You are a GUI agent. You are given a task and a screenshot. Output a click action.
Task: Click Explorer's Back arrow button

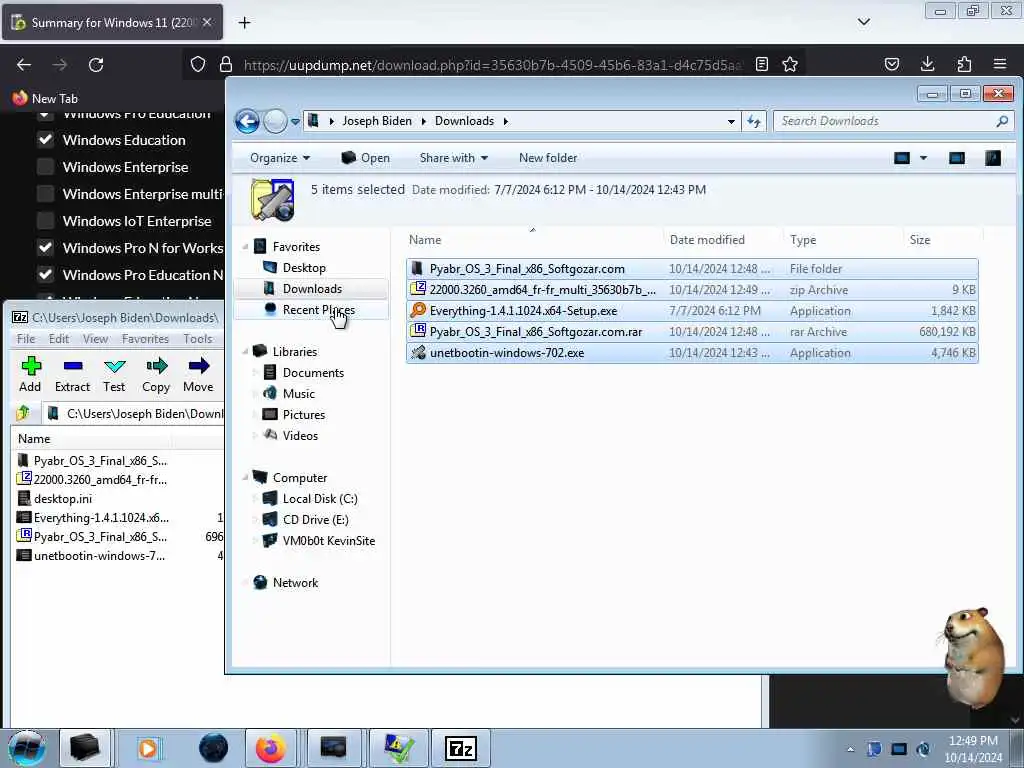[248, 121]
